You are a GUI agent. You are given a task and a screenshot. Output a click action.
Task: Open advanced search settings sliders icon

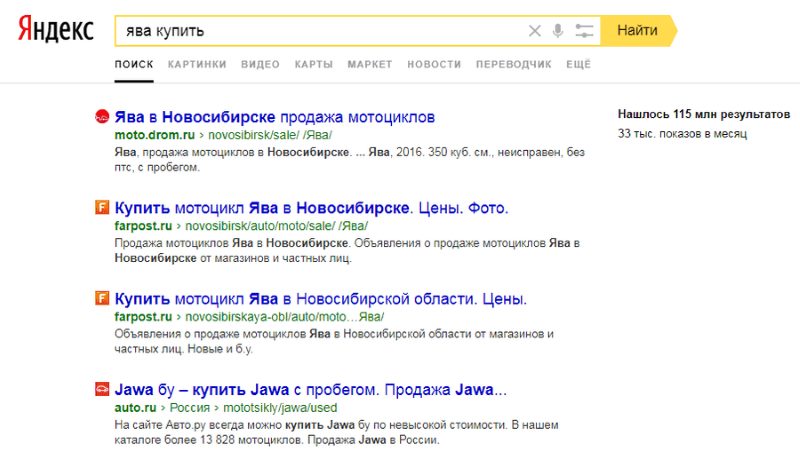[584, 31]
